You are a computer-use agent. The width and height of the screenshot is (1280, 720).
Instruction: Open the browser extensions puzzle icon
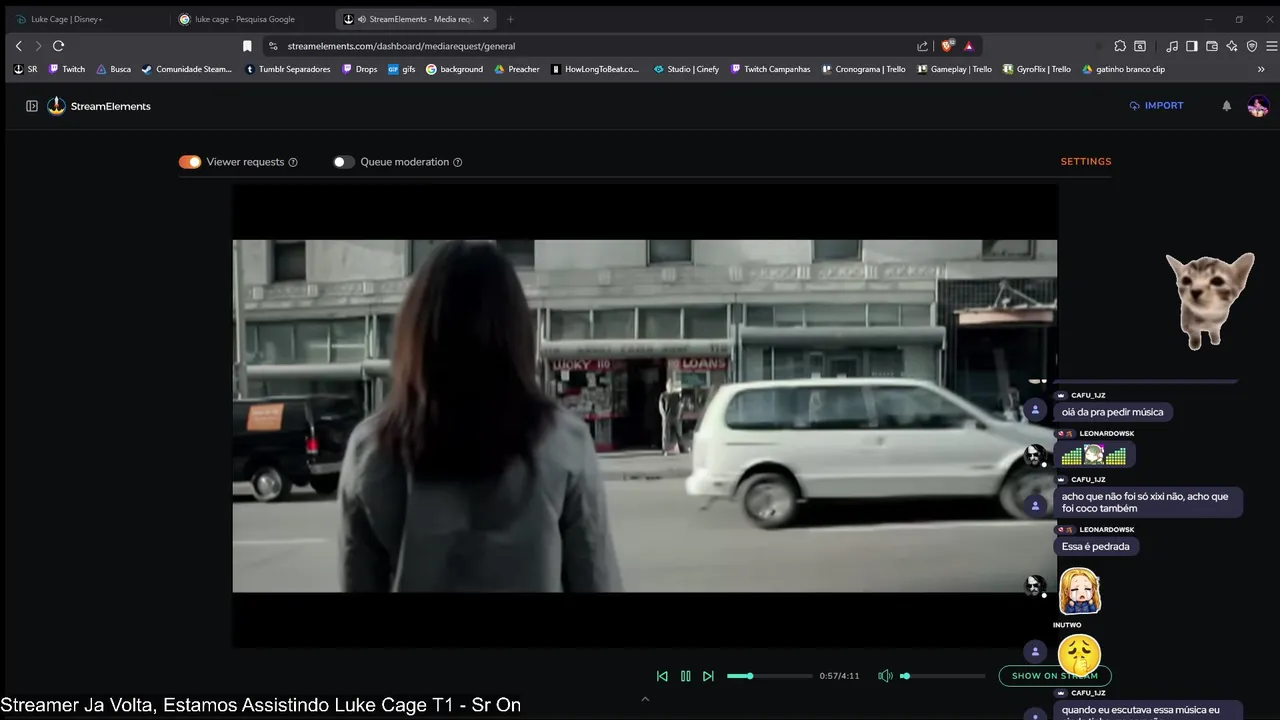coord(1120,46)
